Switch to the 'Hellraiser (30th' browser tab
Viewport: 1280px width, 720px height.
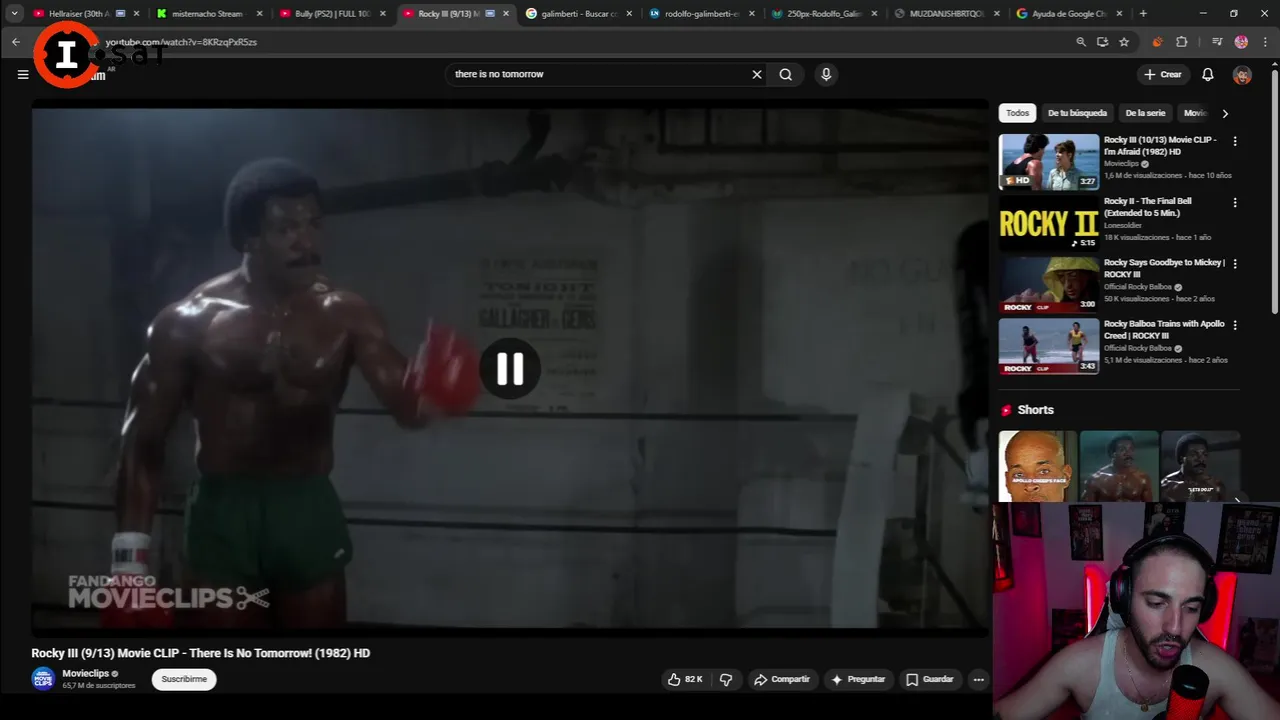pos(79,14)
